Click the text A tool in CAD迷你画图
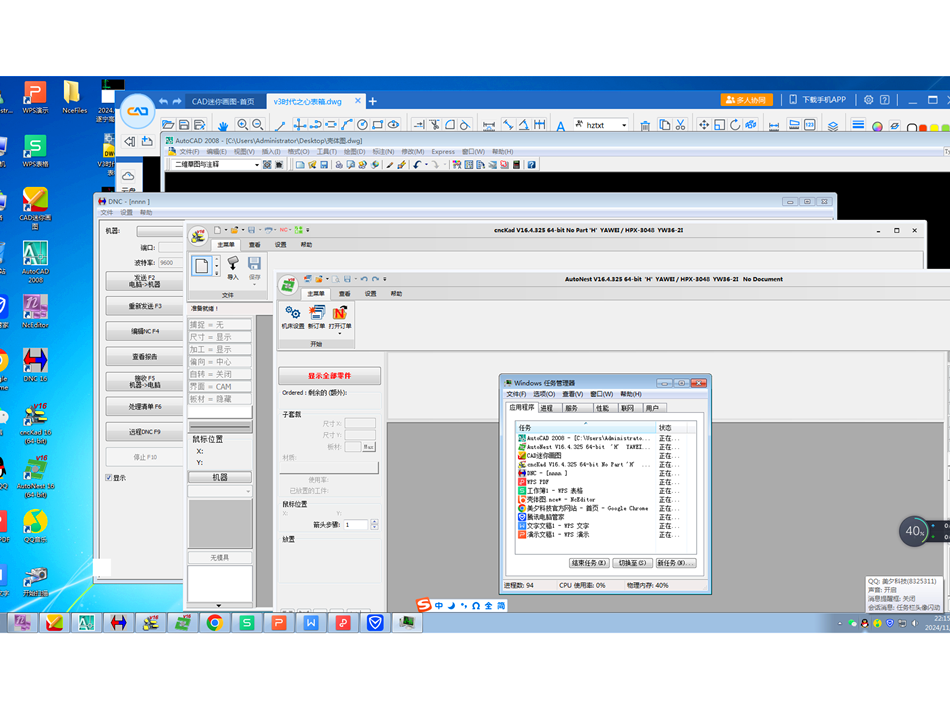Viewport: 950px width, 712px height. click(x=560, y=126)
